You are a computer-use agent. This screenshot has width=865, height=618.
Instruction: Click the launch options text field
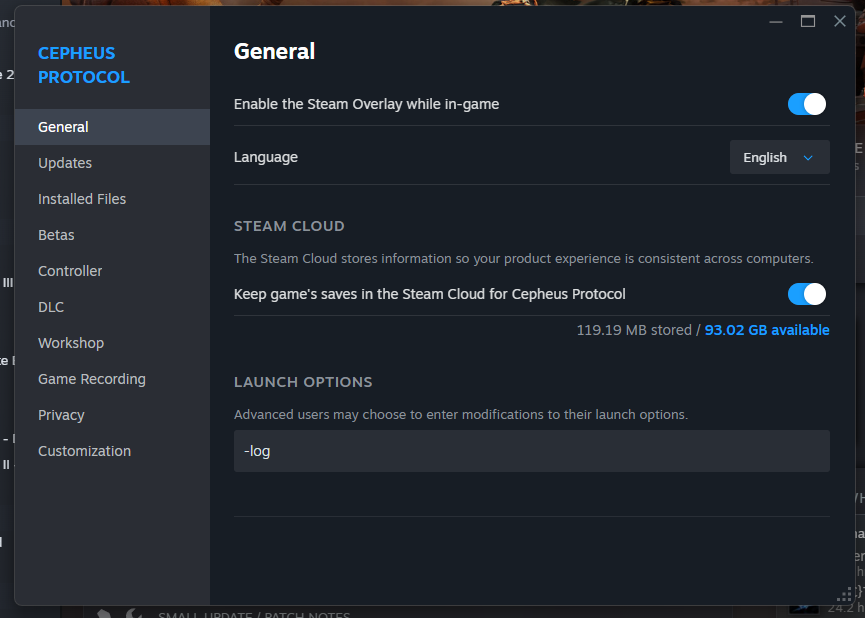tap(531, 451)
